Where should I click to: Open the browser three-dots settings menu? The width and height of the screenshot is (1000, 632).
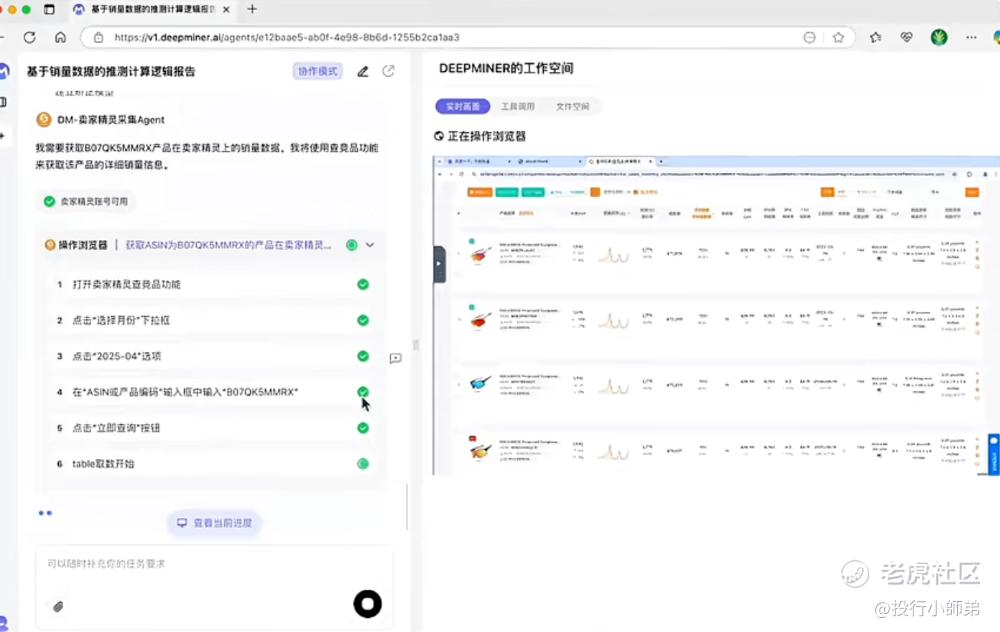971,37
